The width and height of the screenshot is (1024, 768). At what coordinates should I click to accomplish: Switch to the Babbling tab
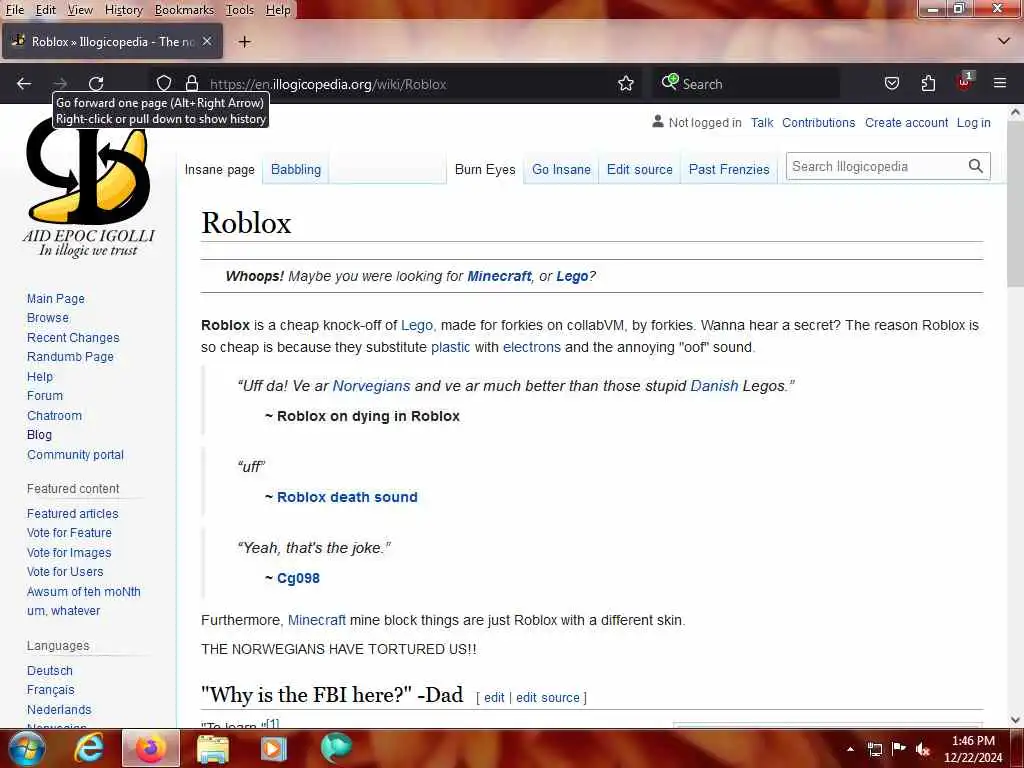coord(296,169)
